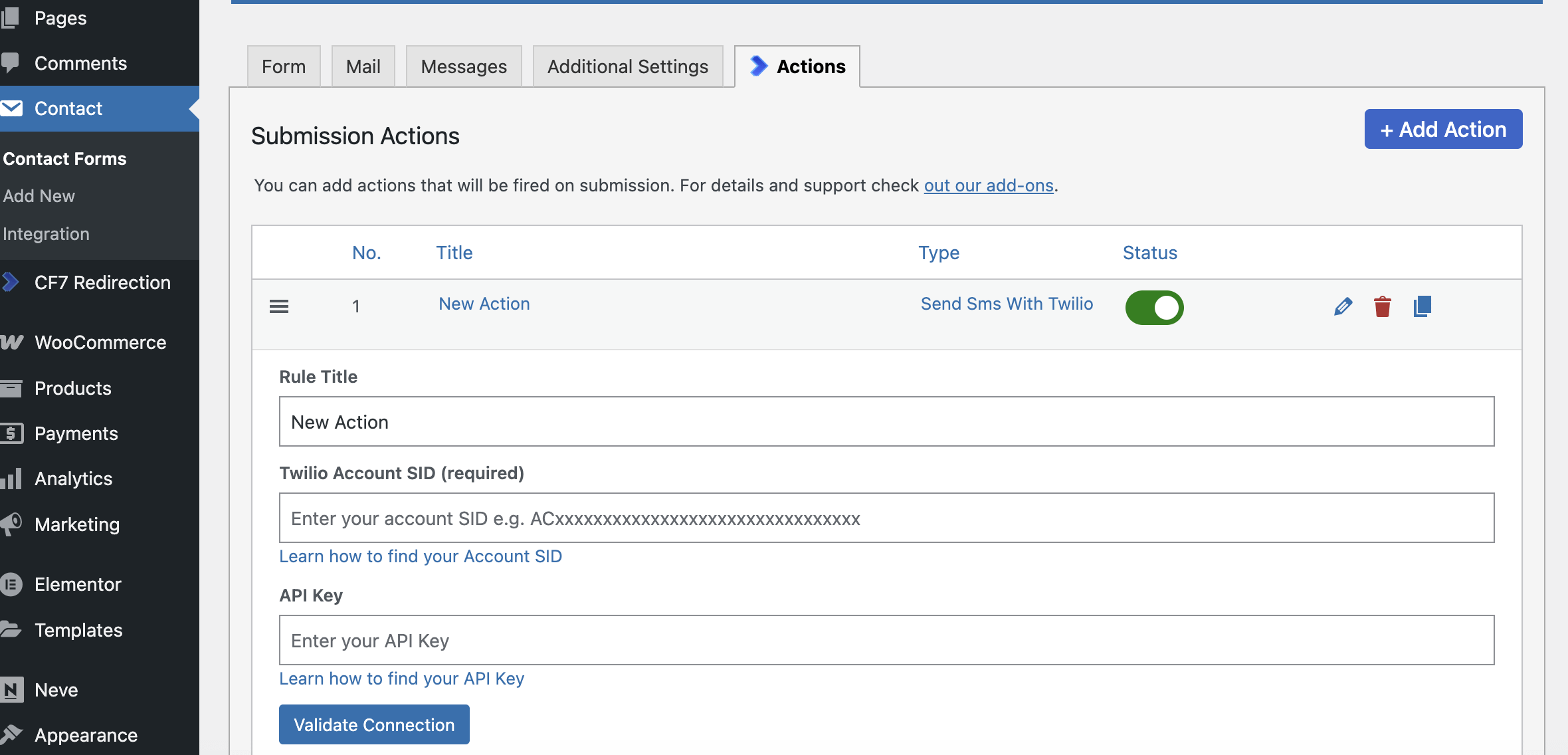Select the Messages tab

click(x=464, y=66)
